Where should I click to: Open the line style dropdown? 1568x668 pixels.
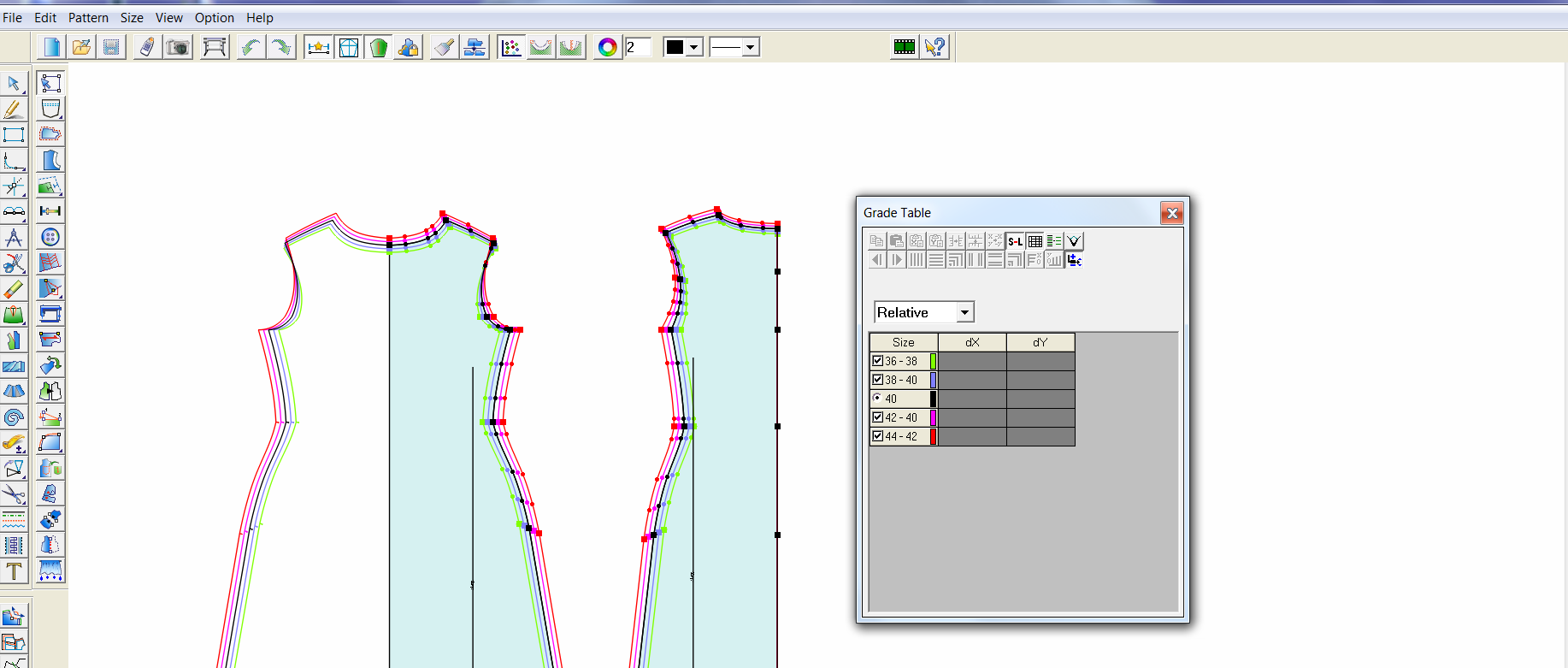pos(750,47)
